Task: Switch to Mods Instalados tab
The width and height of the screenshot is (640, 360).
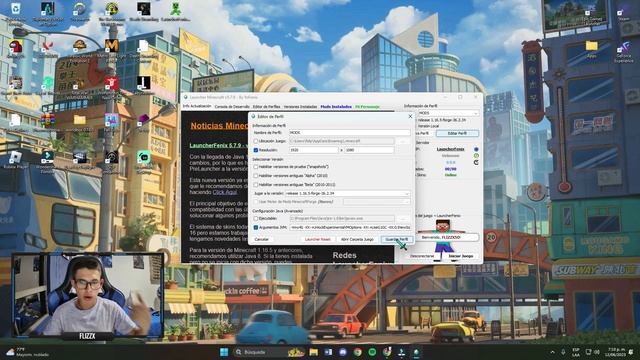Action: pos(336,107)
